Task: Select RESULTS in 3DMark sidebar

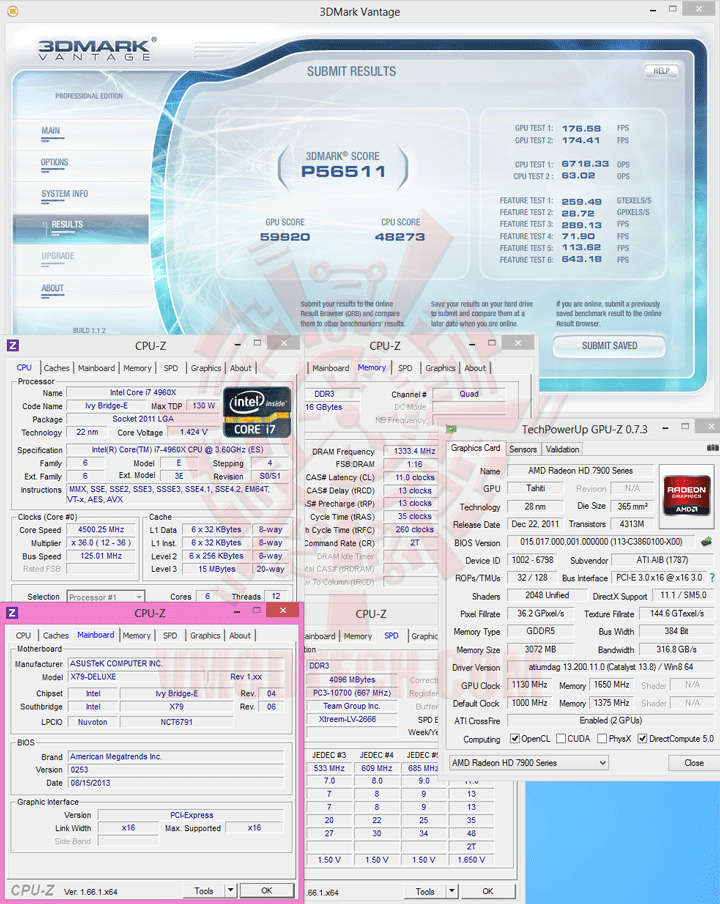Action: pyautogui.click(x=67, y=224)
